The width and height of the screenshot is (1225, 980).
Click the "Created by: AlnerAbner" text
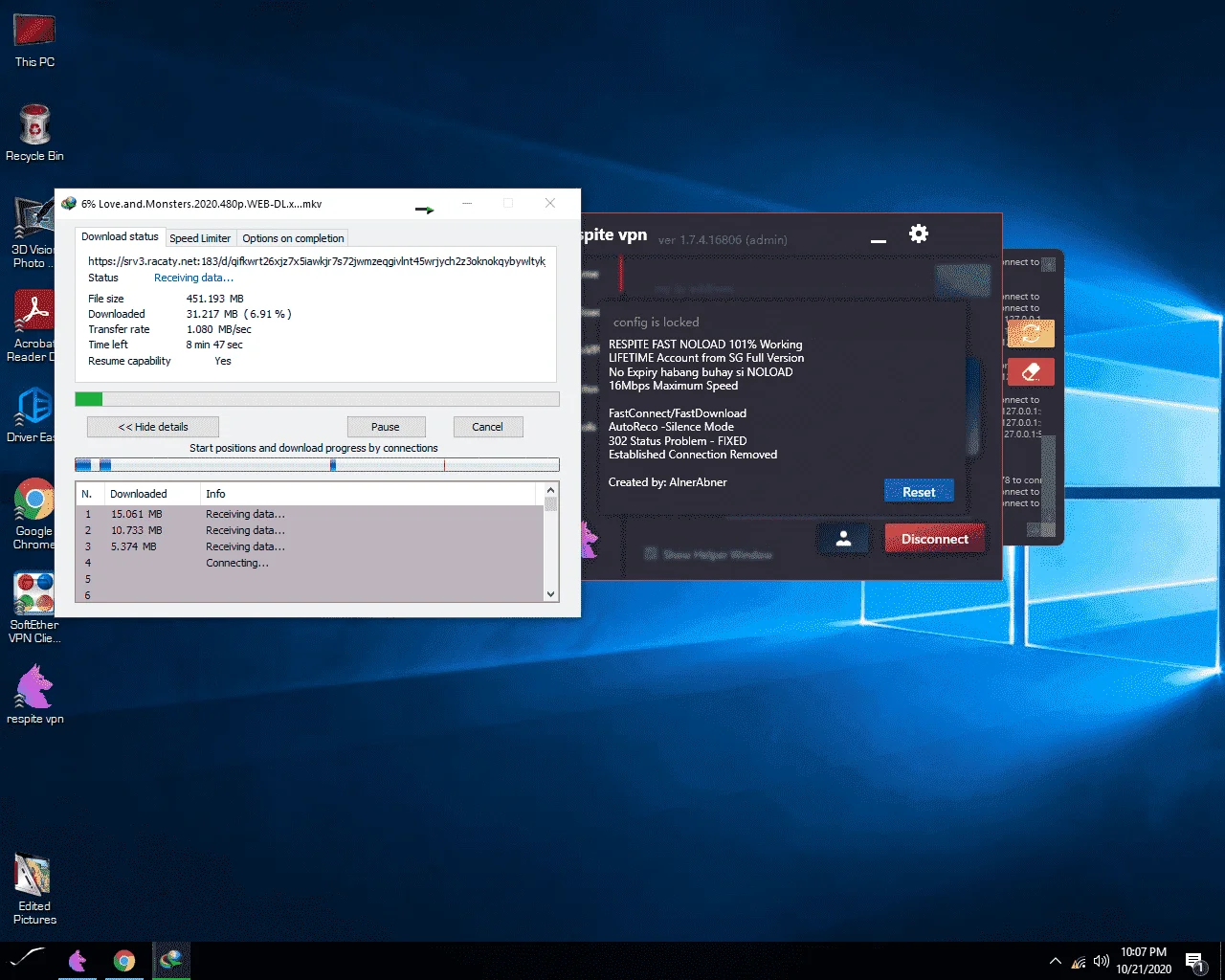(668, 482)
